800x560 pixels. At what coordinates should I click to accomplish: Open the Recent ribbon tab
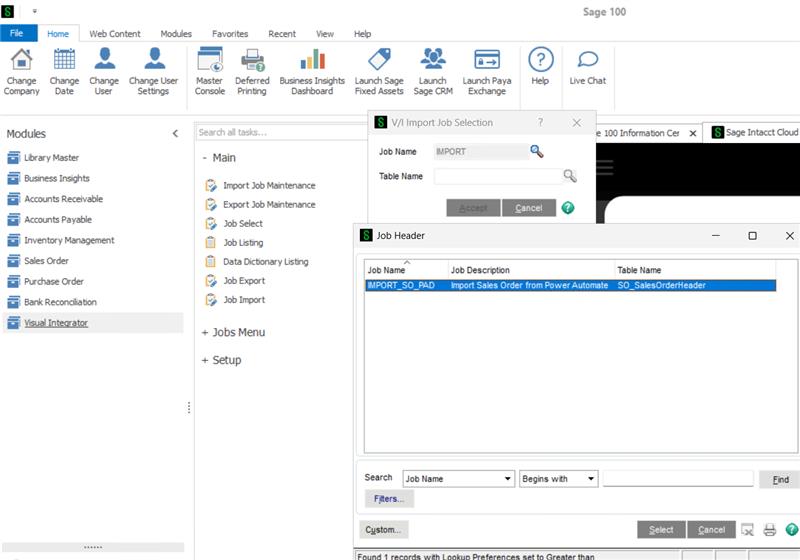click(x=282, y=34)
